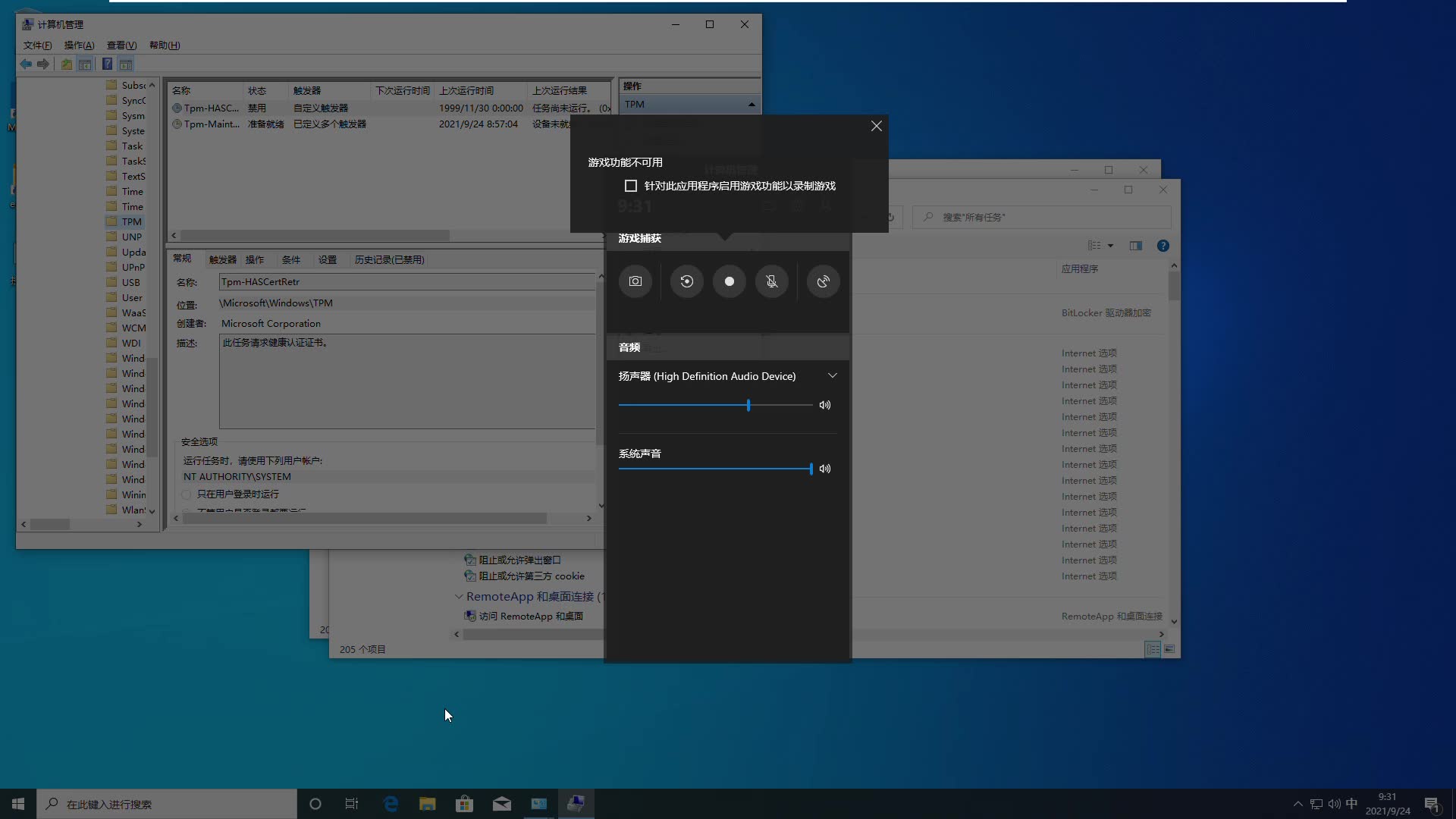Click the task name field Tpm-HASCertRetr

click(x=407, y=282)
